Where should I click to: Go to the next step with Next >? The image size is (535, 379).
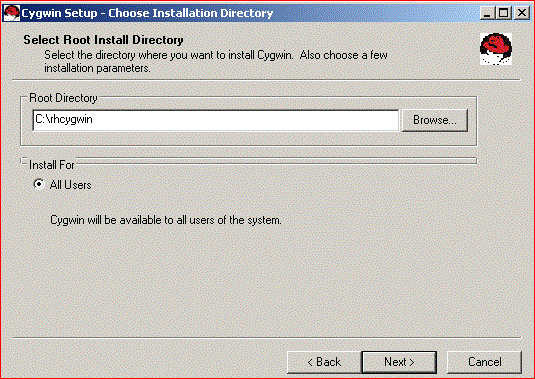pyautogui.click(x=399, y=362)
